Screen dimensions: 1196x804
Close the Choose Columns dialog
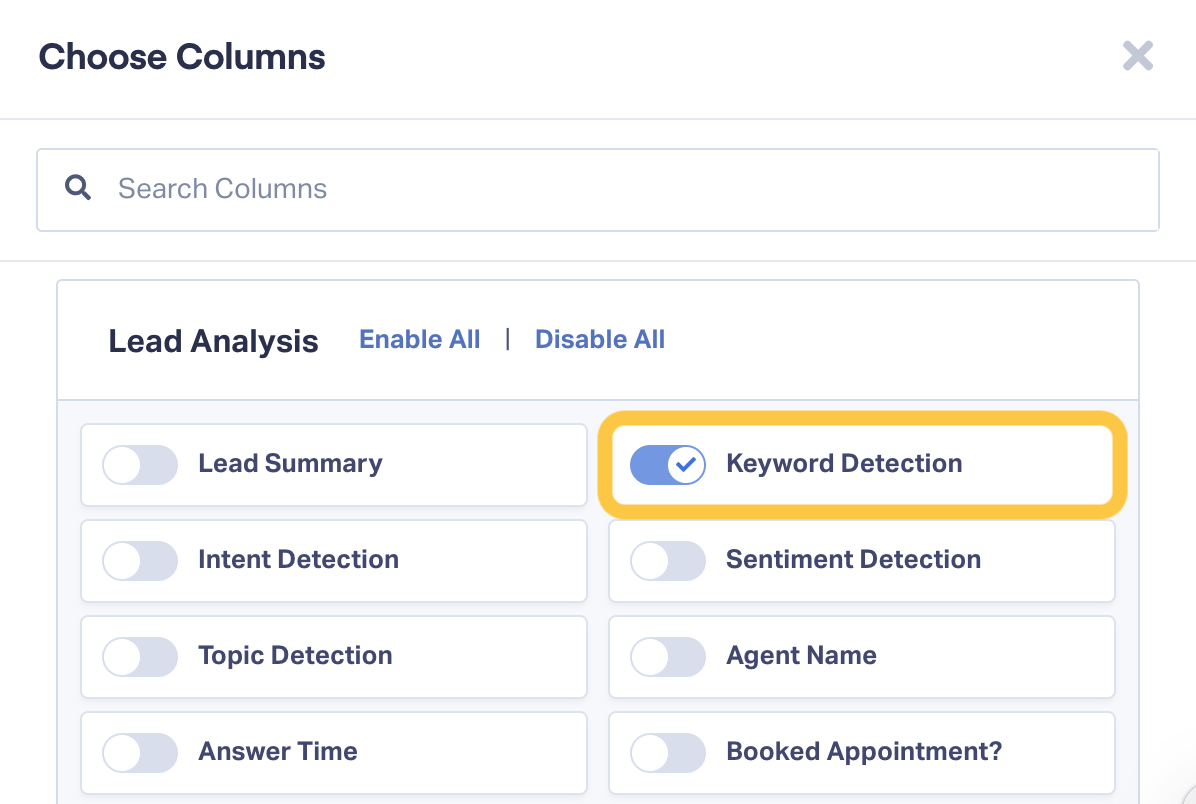pos(1137,56)
